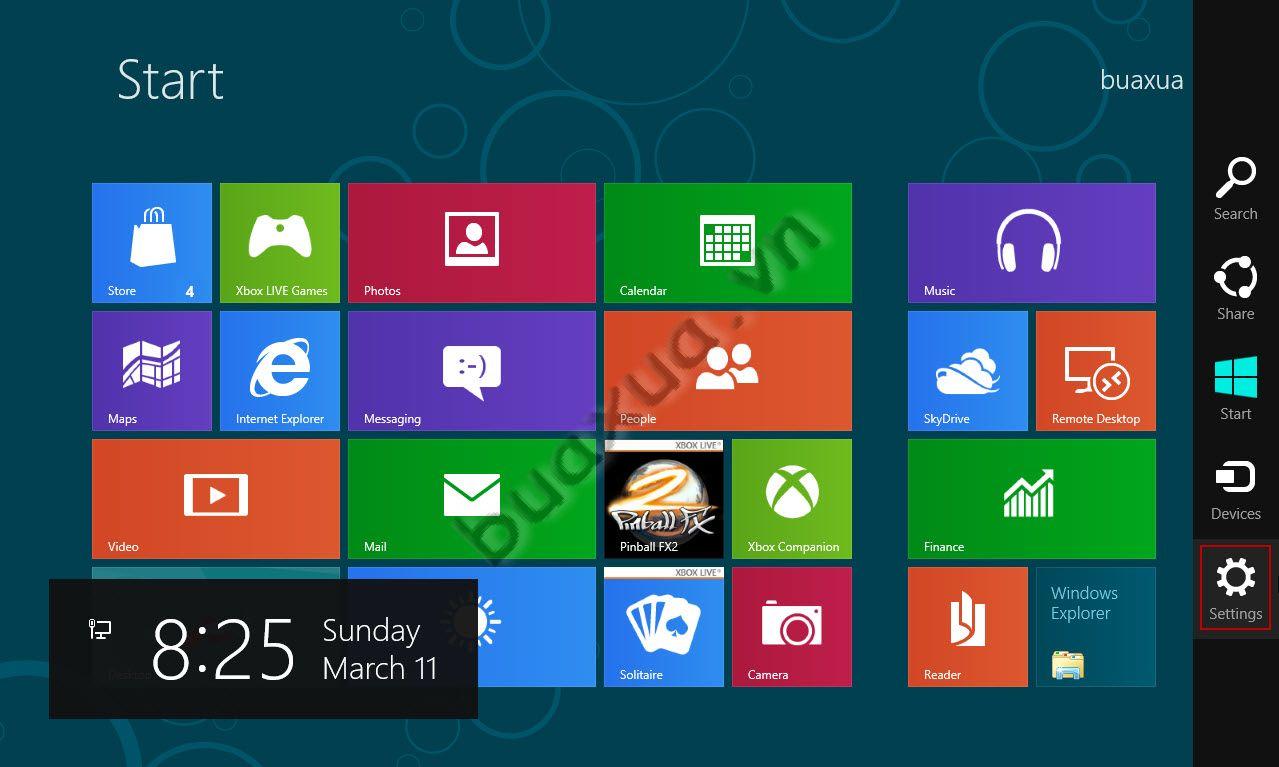Image resolution: width=1279 pixels, height=767 pixels.
Task: Launch Remote Desktop tile
Action: (1096, 371)
